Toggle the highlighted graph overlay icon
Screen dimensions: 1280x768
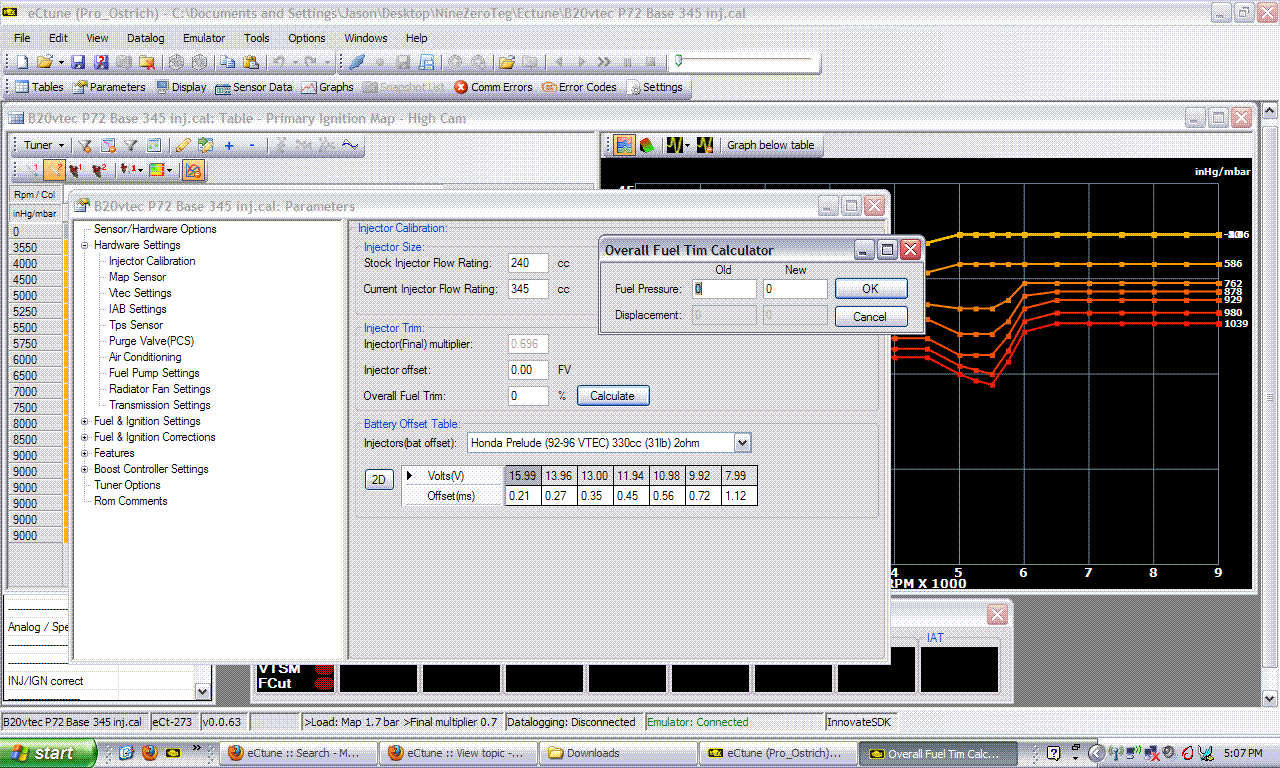click(x=194, y=170)
